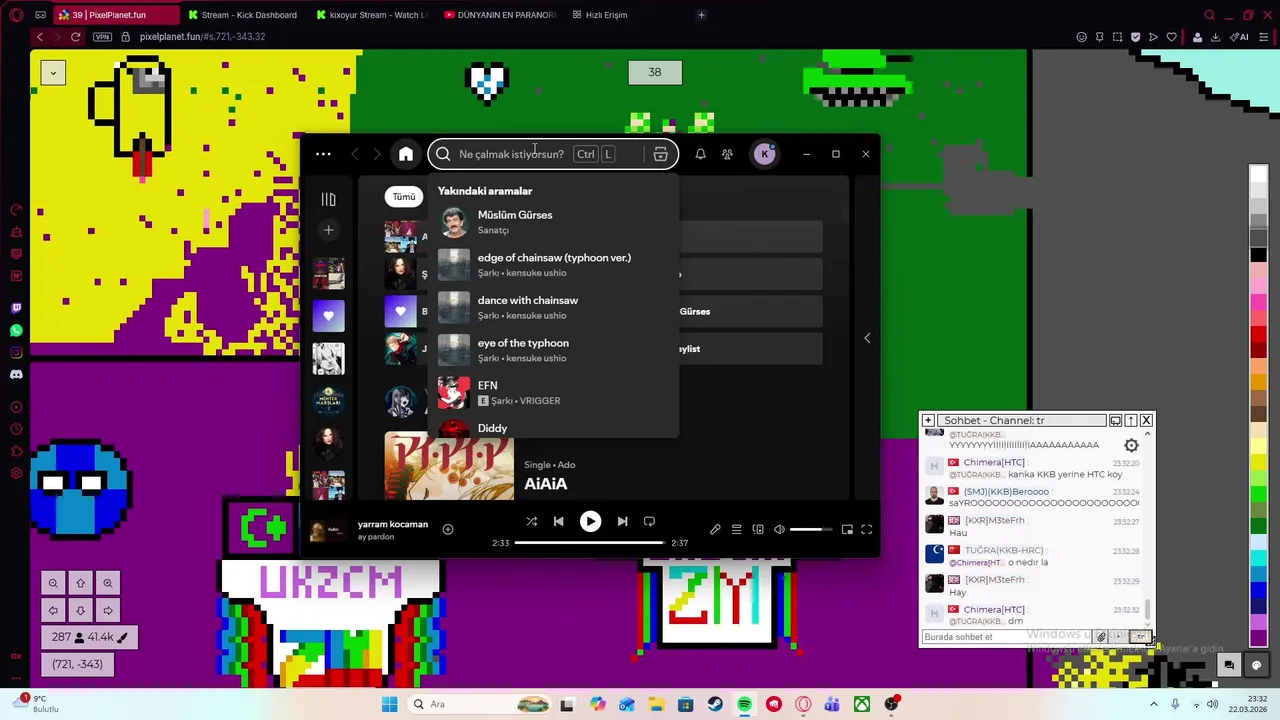This screenshot has width=1280, height=720.
Task: Enter Spotify full screen mode
Action: 867,529
